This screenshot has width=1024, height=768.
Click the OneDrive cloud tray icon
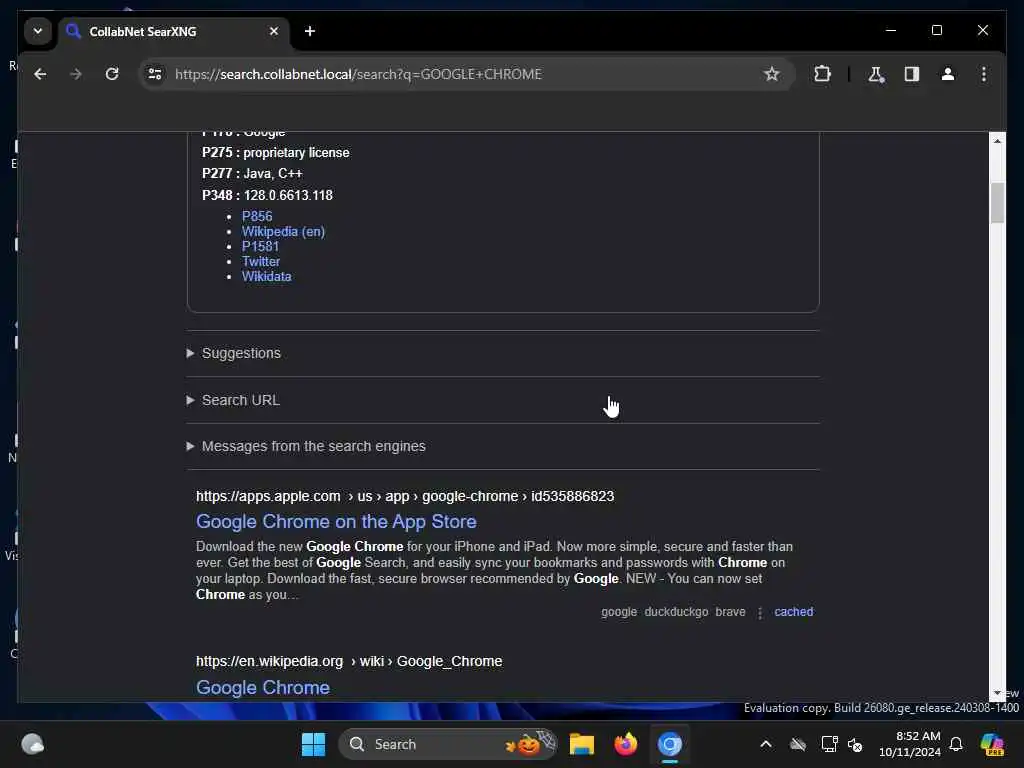(x=798, y=744)
